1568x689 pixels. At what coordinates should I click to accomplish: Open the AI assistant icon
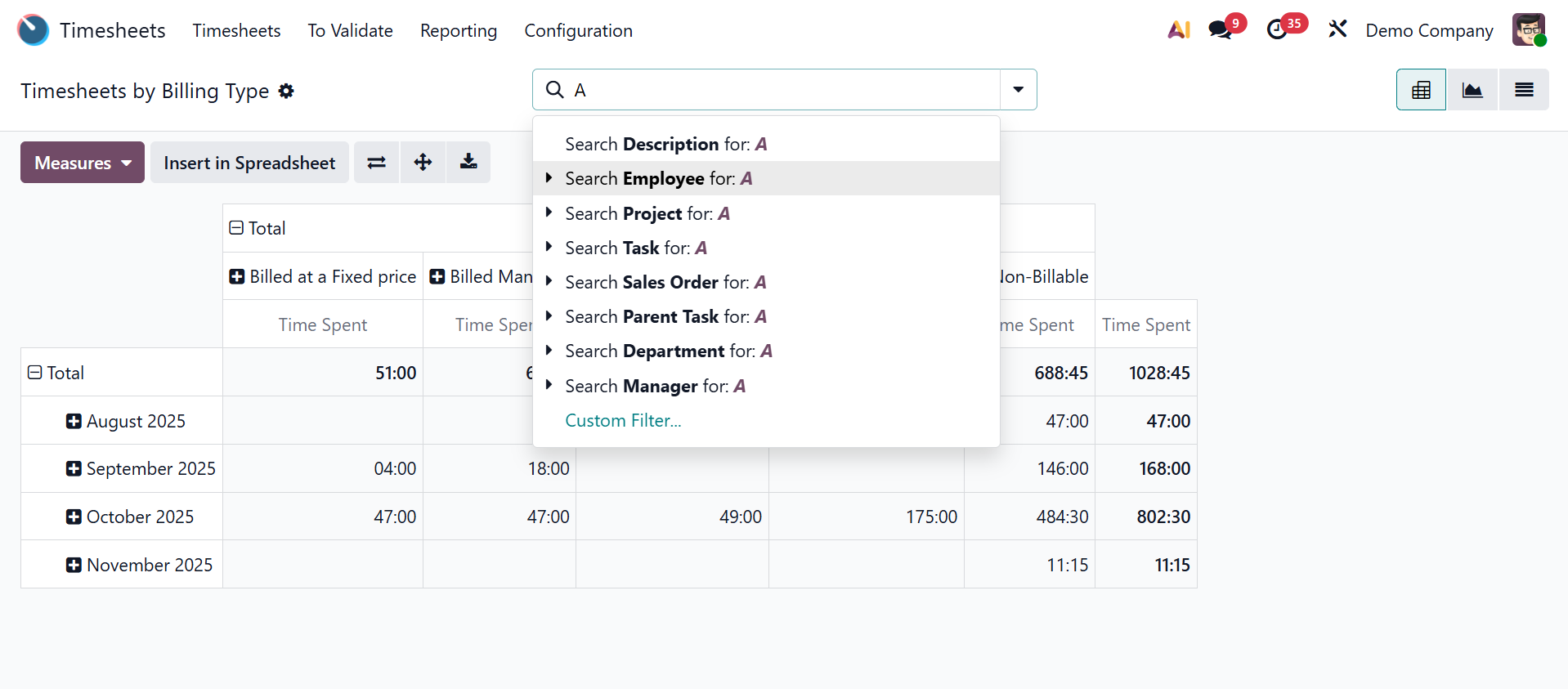1178,30
